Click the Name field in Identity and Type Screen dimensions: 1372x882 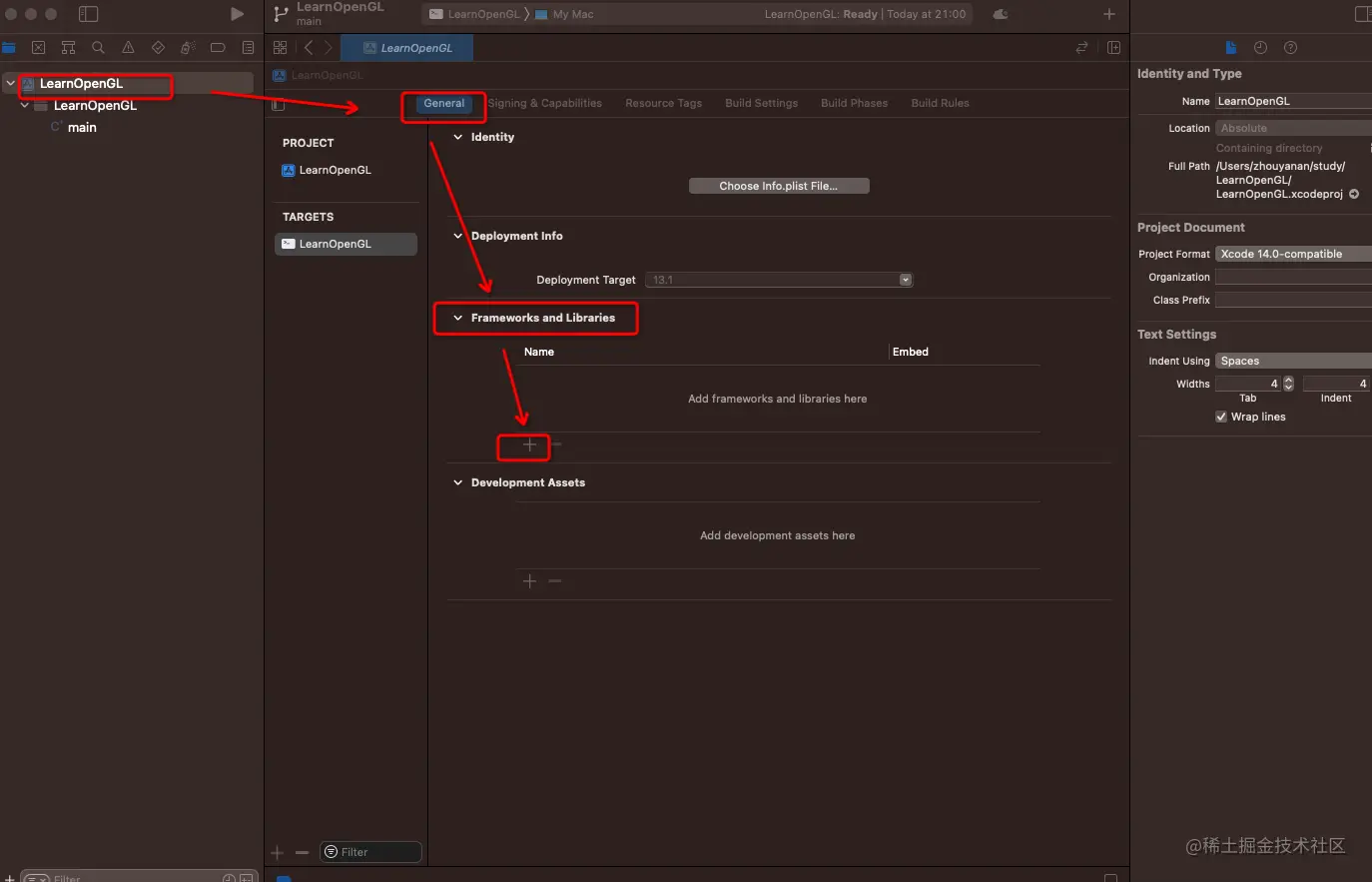click(x=1293, y=101)
